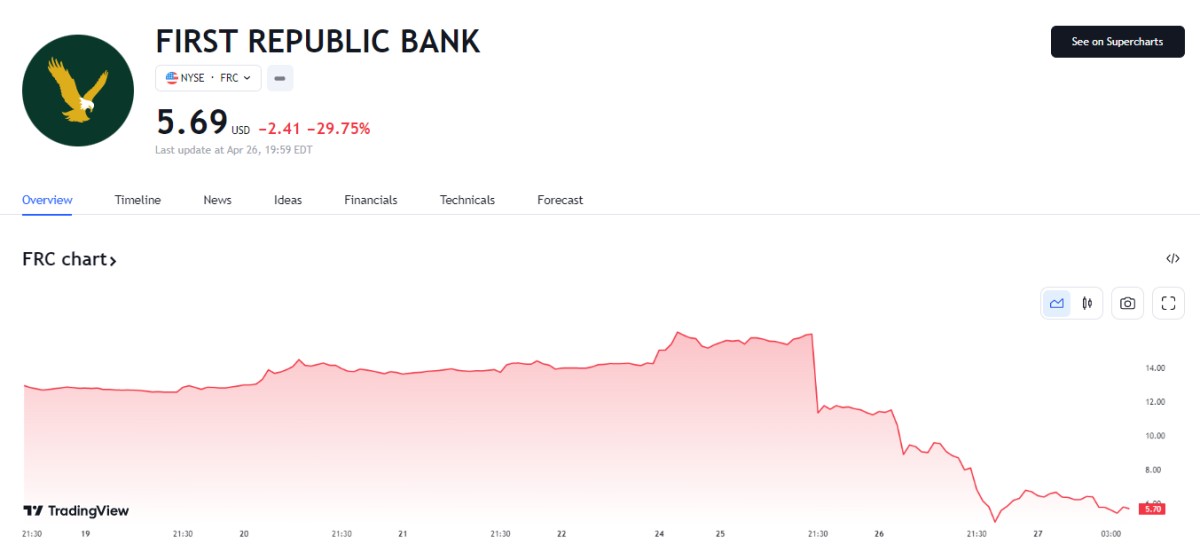Click the First Republic Bank eagle logo

(78, 88)
